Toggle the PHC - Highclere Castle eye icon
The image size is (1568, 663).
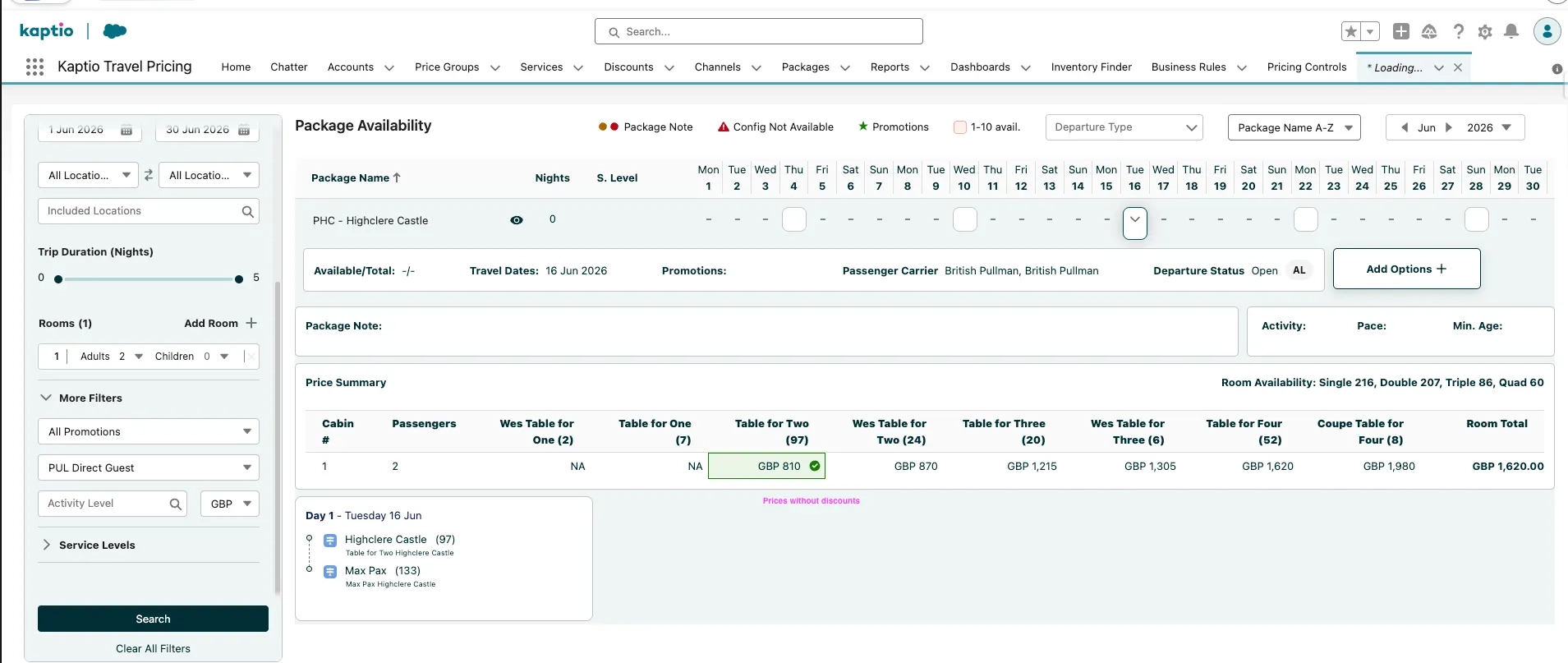click(x=517, y=220)
